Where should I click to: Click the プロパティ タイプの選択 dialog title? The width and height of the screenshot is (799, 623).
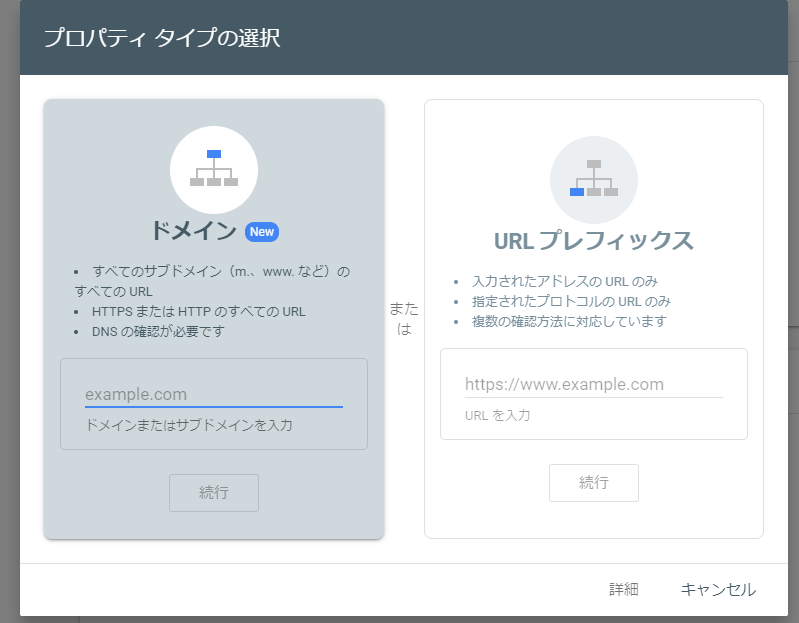tap(161, 39)
